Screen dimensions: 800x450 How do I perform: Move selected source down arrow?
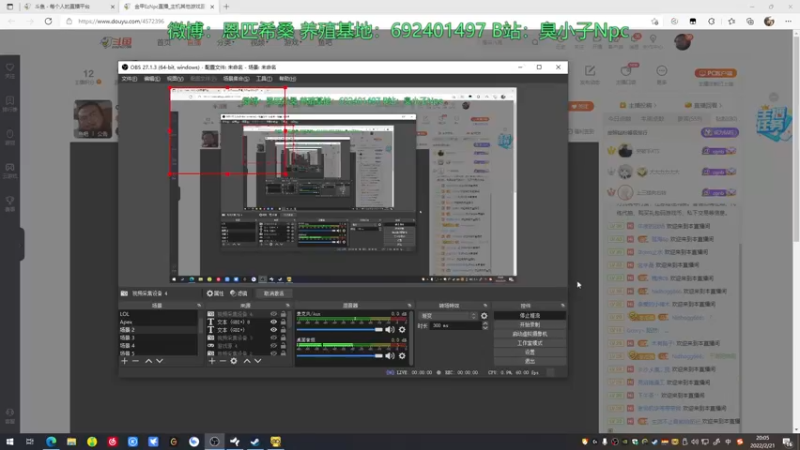(x=258, y=361)
